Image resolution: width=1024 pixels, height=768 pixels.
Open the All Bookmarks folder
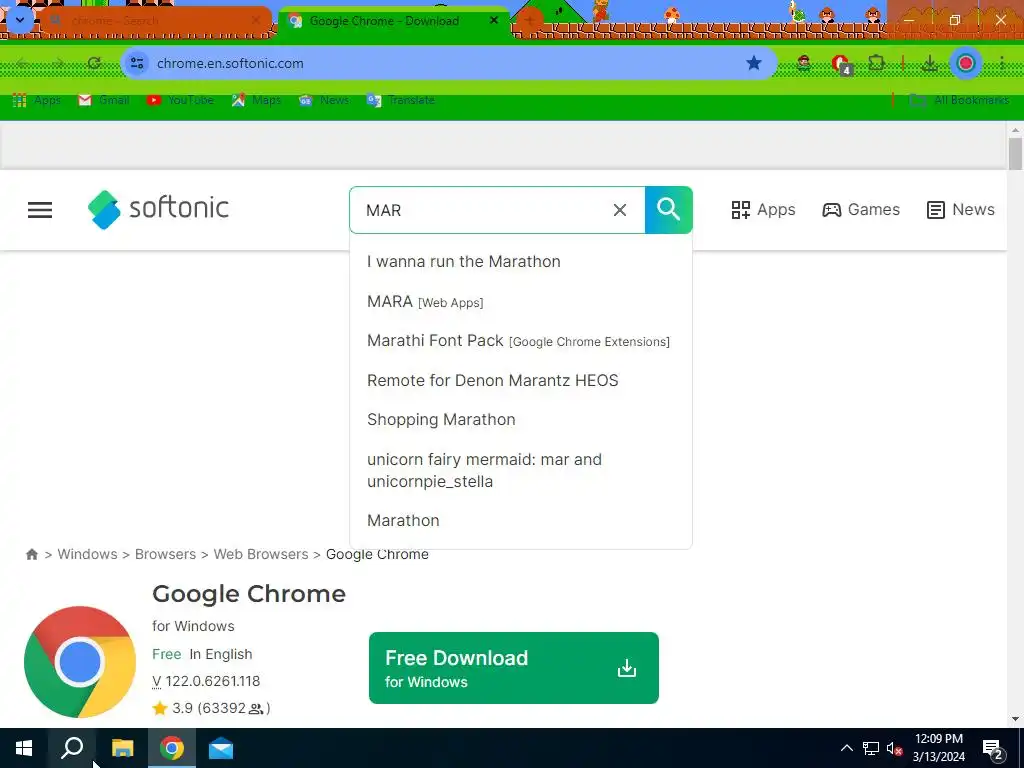click(x=959, y=100)
